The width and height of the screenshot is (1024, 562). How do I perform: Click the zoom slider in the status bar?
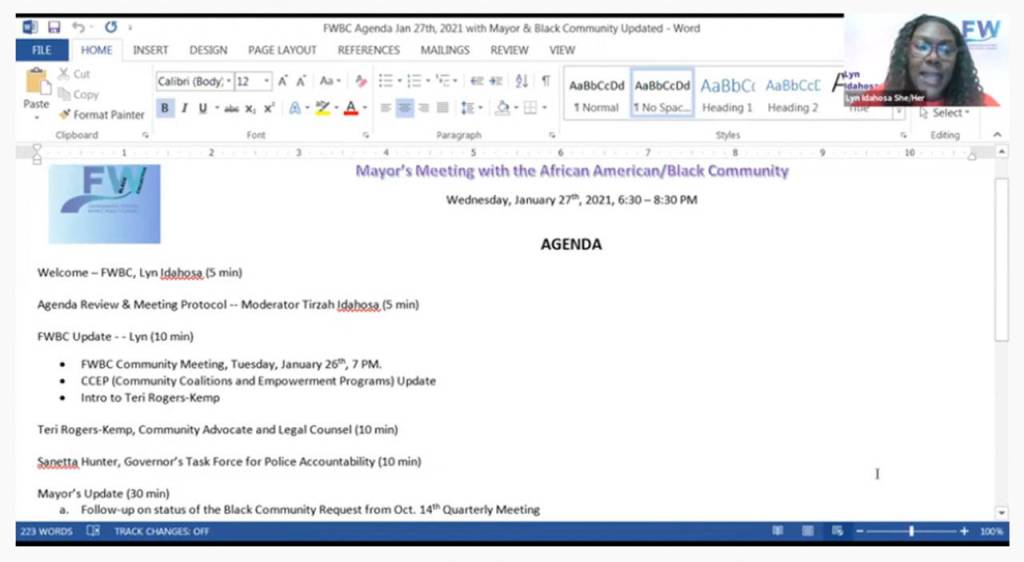911,532
